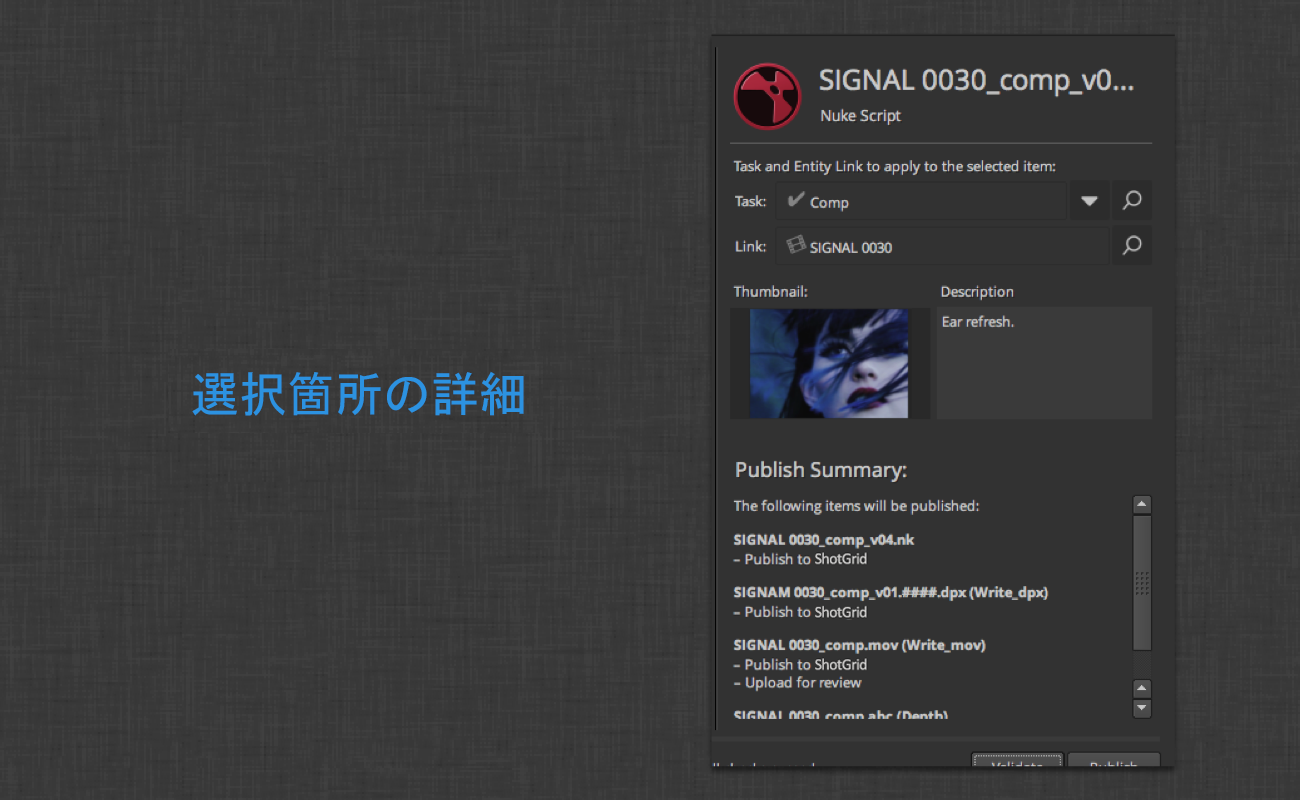This screenshot has width=1300, height=800.
Task: Click the 'Nuke Script' subtitle
Action: (860, 116)
